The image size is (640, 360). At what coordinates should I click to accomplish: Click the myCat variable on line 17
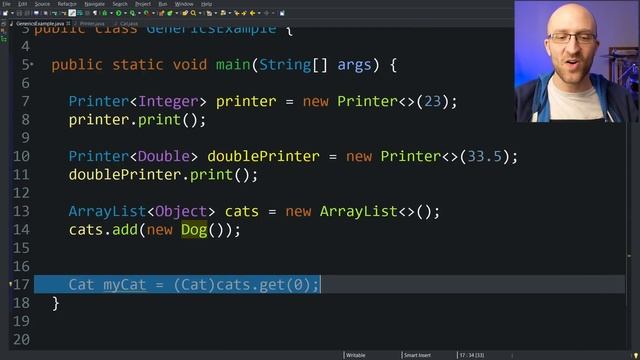tap(124, 284)
